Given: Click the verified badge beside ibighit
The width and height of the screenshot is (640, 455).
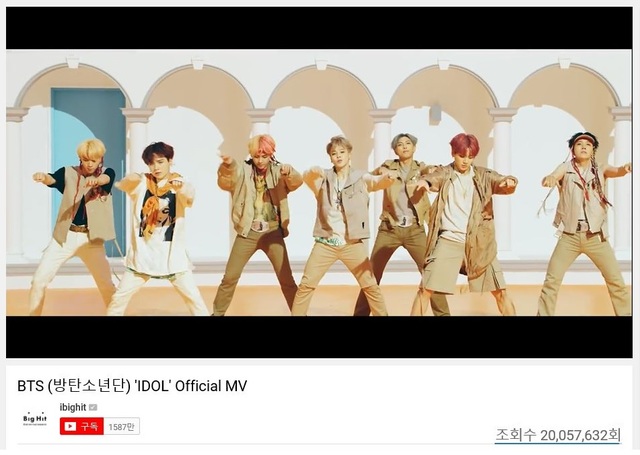Looking at the screenshot, I should [93, 407].
